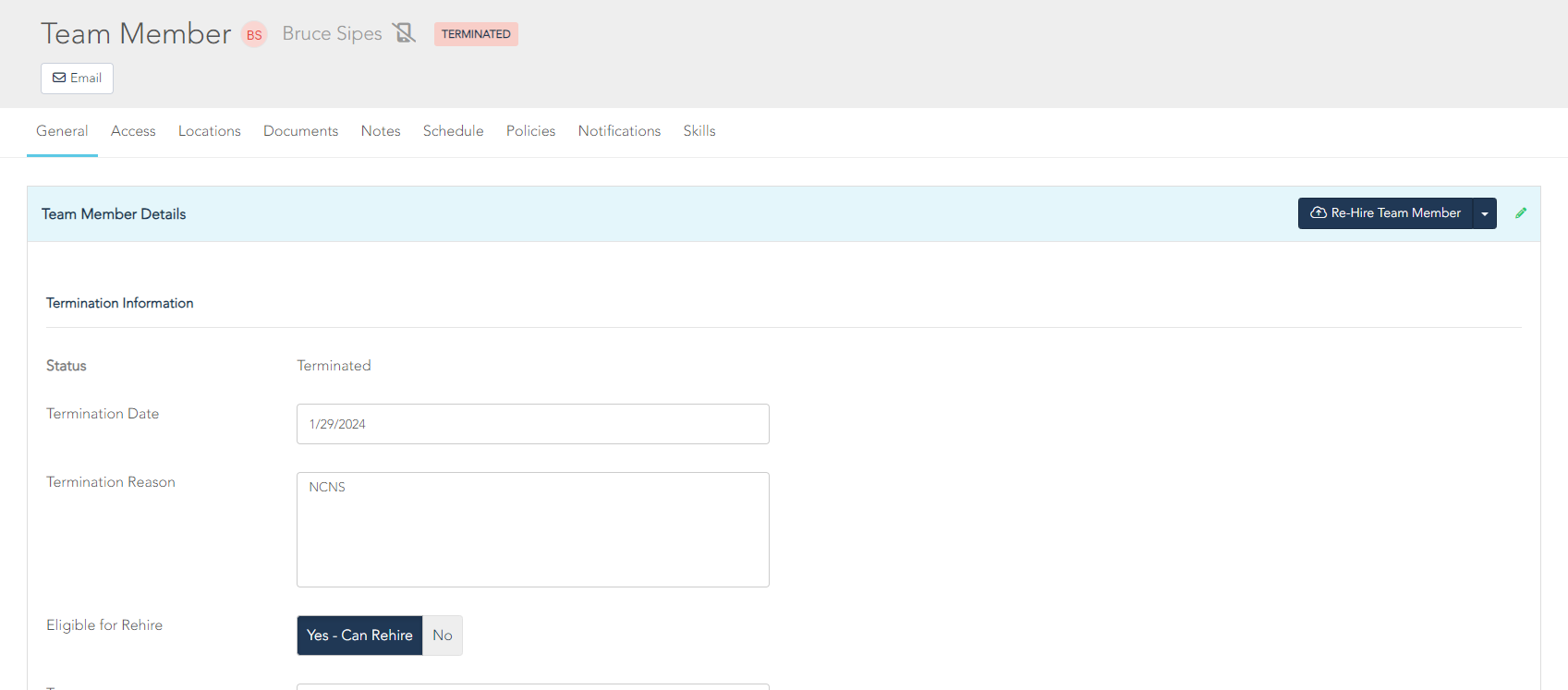Click the Team Member page title
Screen dimensions: 1568x690
pyautogui.click(x=136, y=34)
